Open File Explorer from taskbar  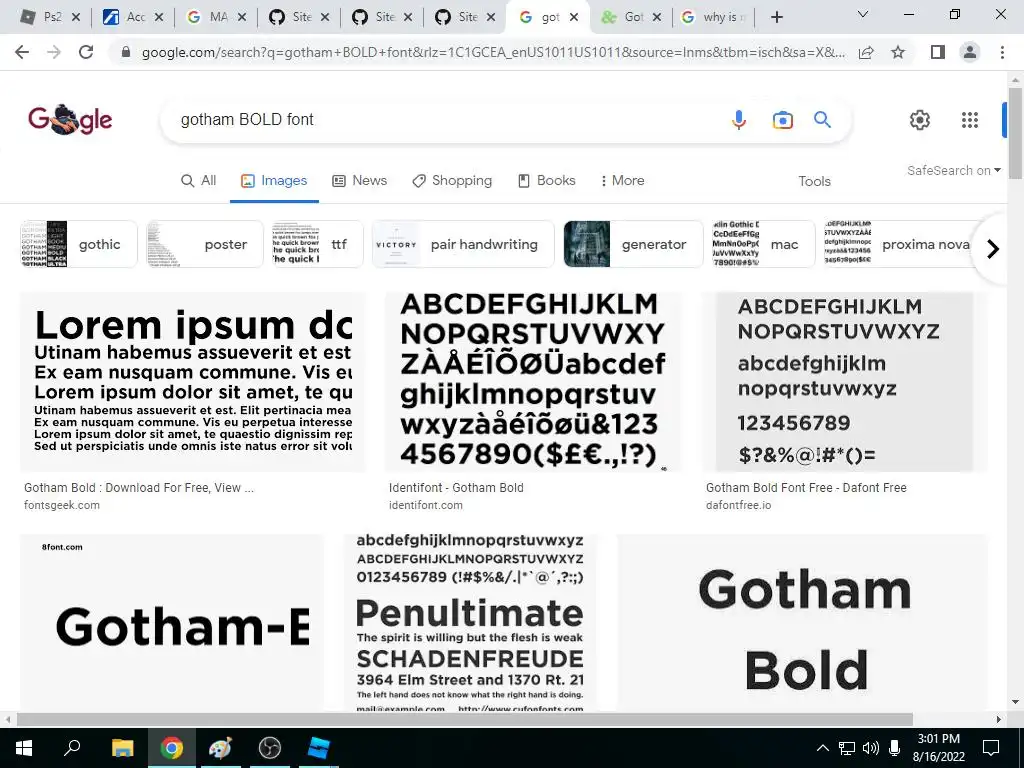tap(122, 748)
